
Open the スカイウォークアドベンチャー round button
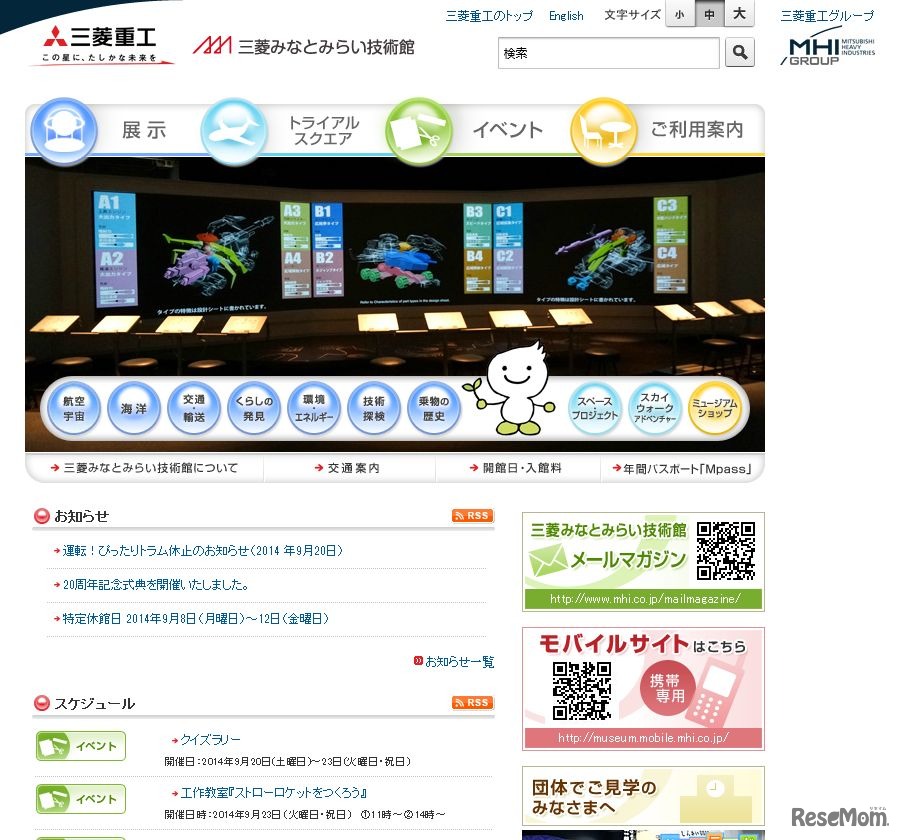click(655, 408)
